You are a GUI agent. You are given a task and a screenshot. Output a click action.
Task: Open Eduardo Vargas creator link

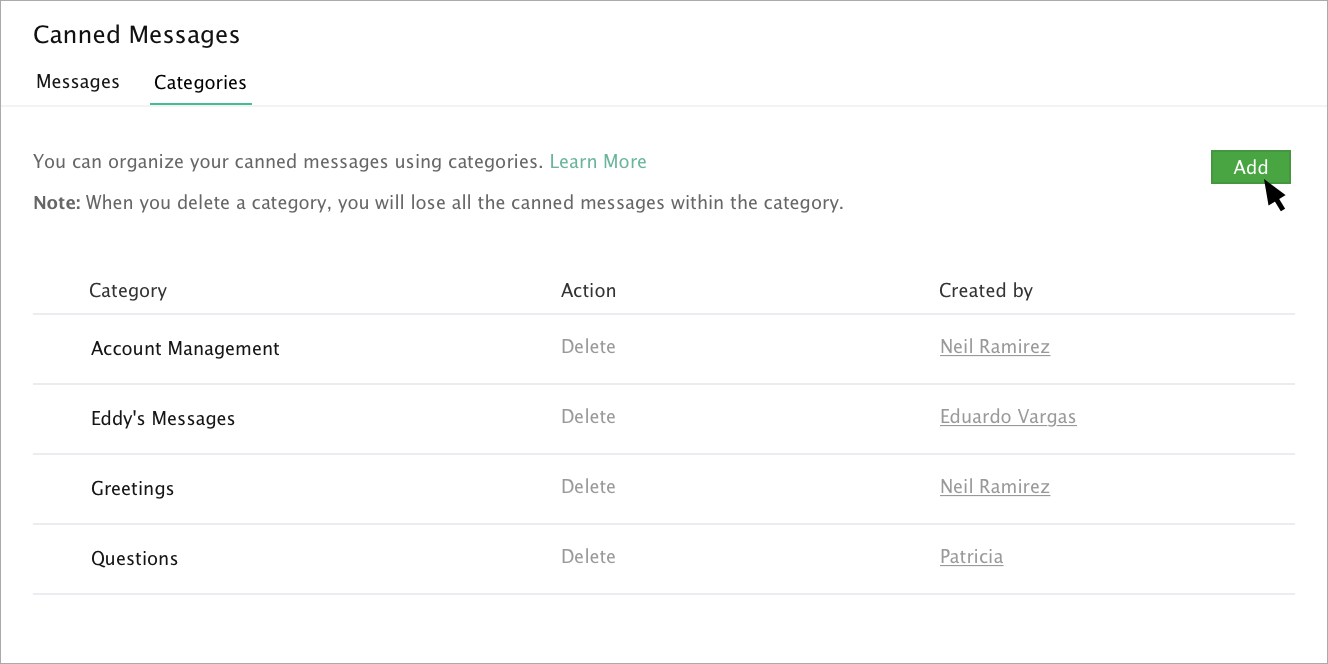[1008, 417]
